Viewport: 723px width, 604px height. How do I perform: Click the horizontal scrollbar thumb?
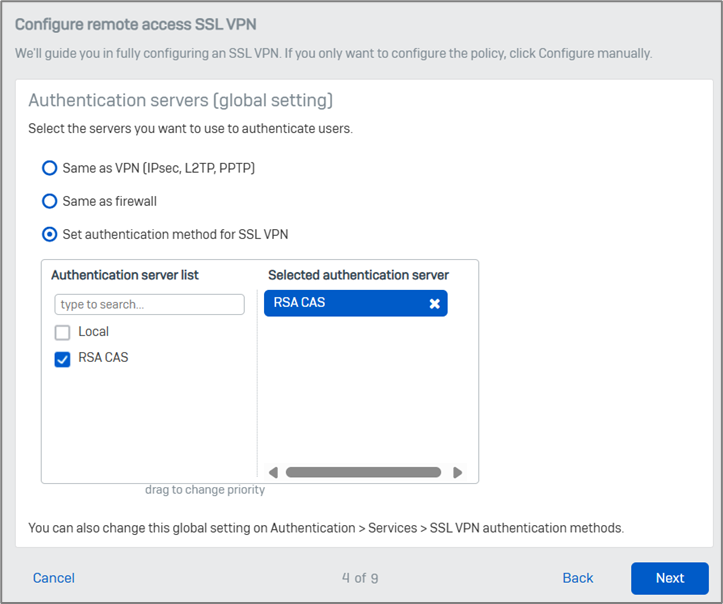click(363, 473)
